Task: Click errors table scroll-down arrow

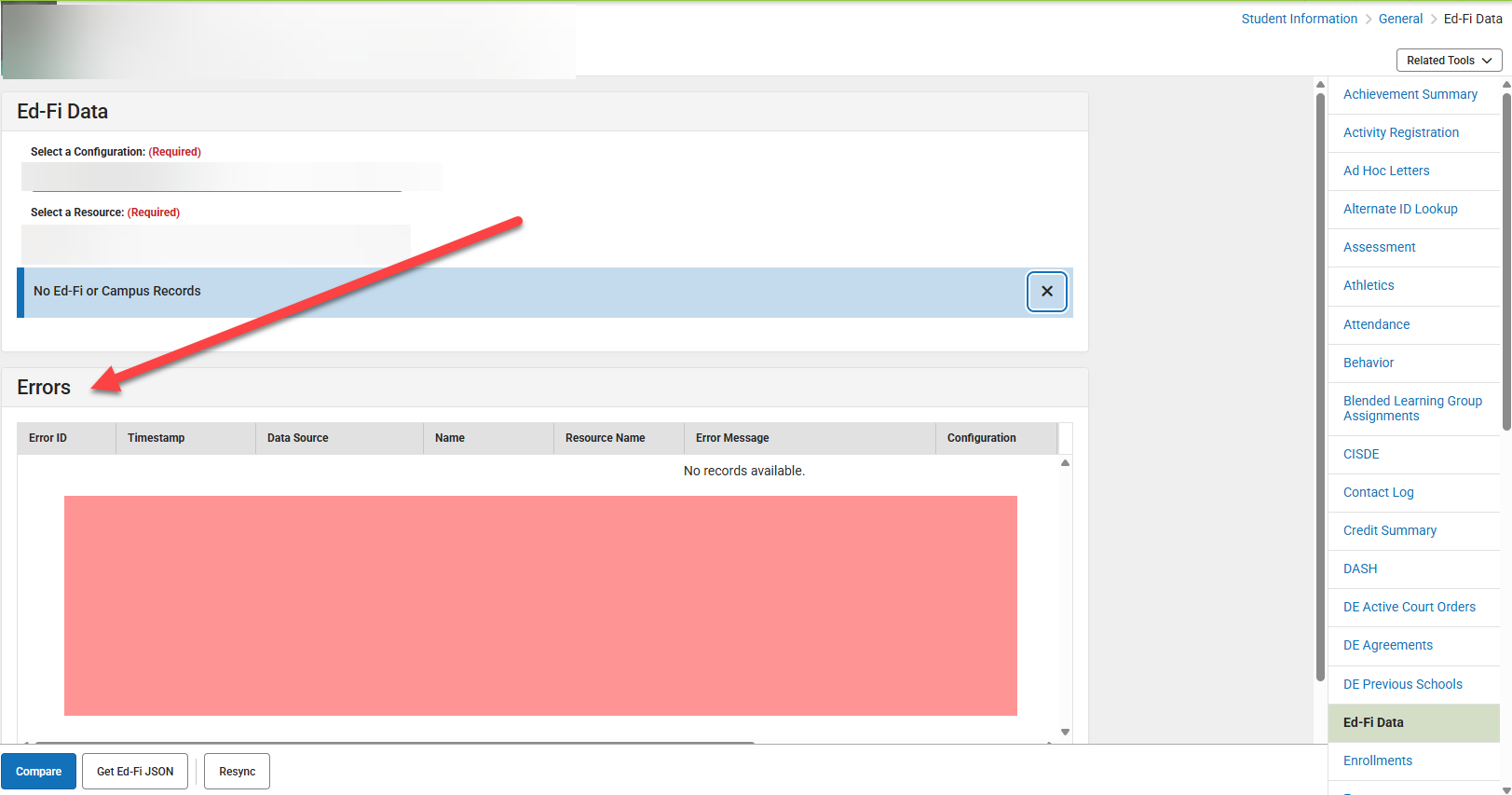Action: pyautogui.click(x=1065, y=733)
